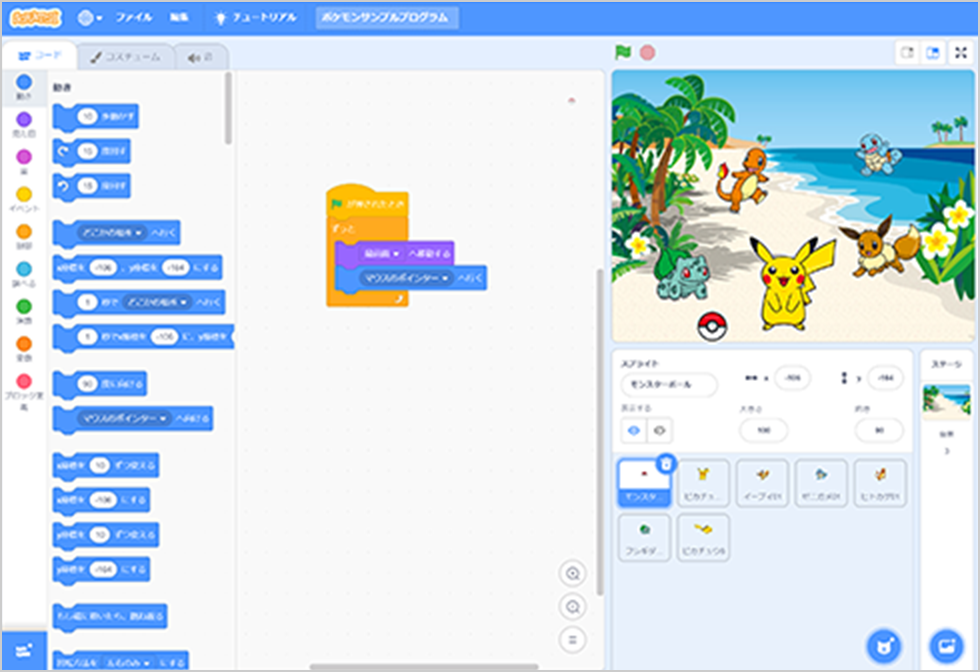Select the stage backdrop thumbnail
The width and height of the screenshot is (980, 672).
(x=946, y=401)
